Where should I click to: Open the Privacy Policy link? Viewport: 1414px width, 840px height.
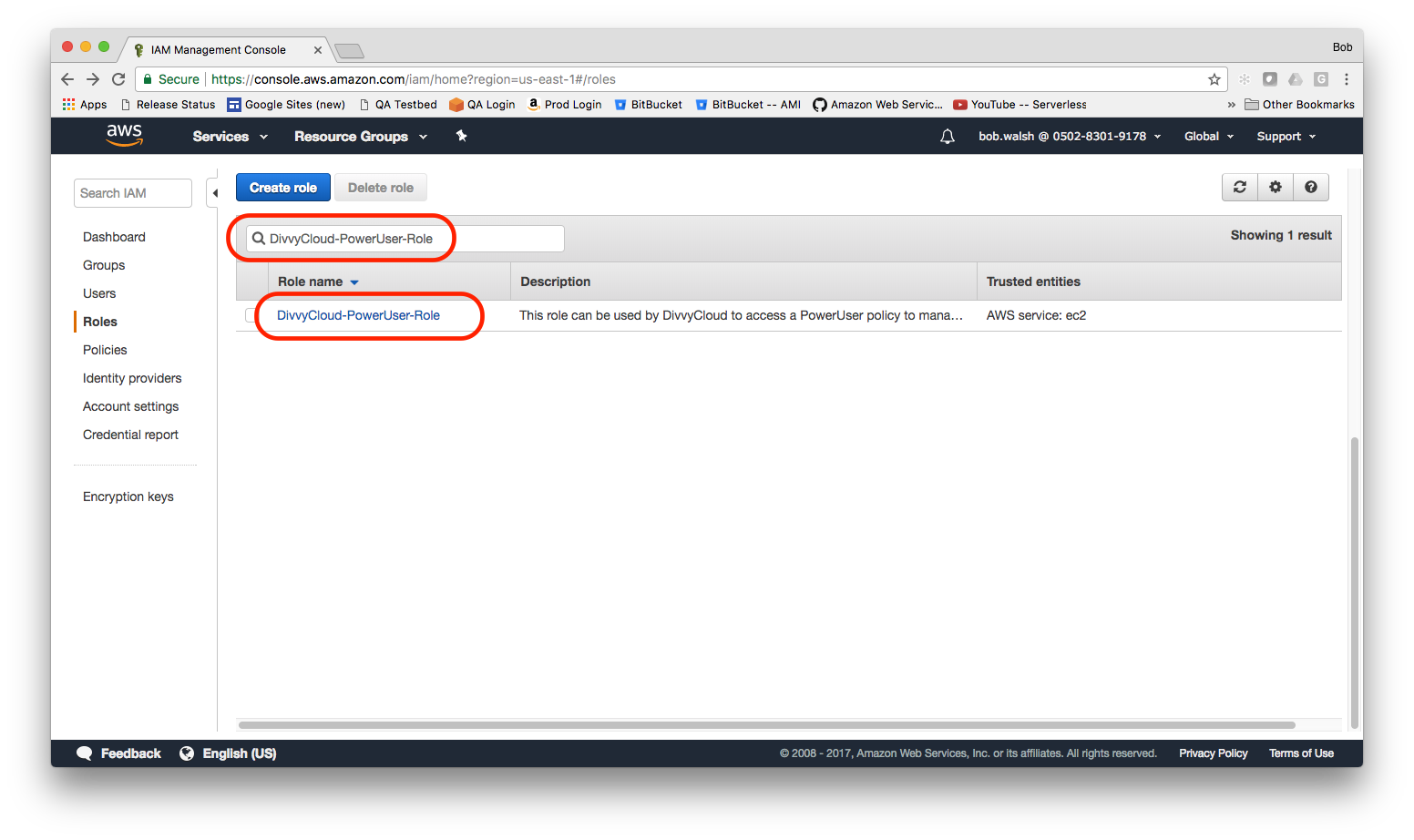1213,753
